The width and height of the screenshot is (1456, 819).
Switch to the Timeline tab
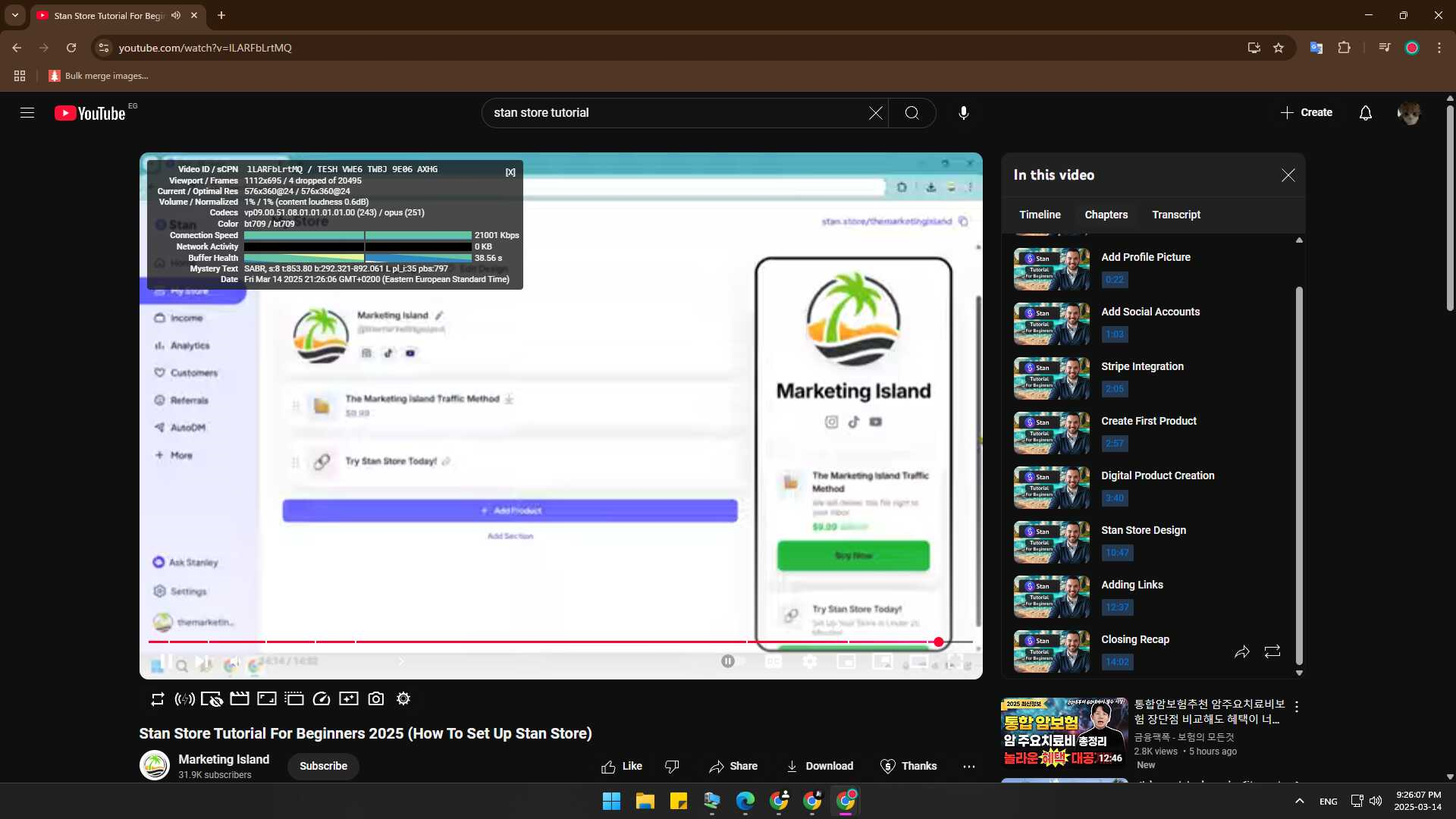pyautogui.click(x=1040, y=215)
